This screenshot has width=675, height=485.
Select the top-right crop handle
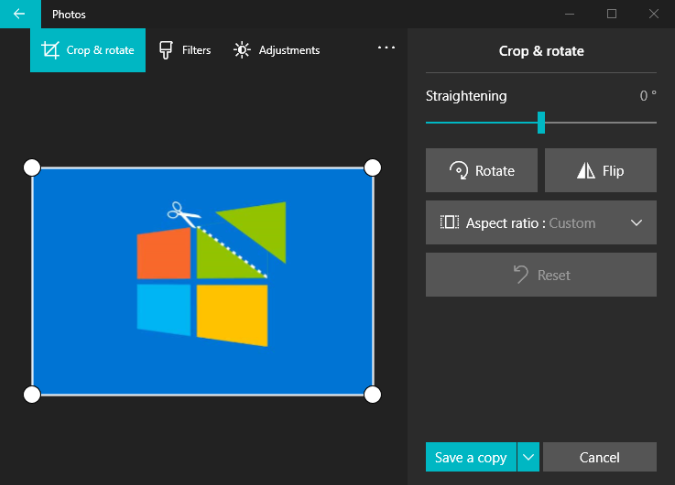372,168
